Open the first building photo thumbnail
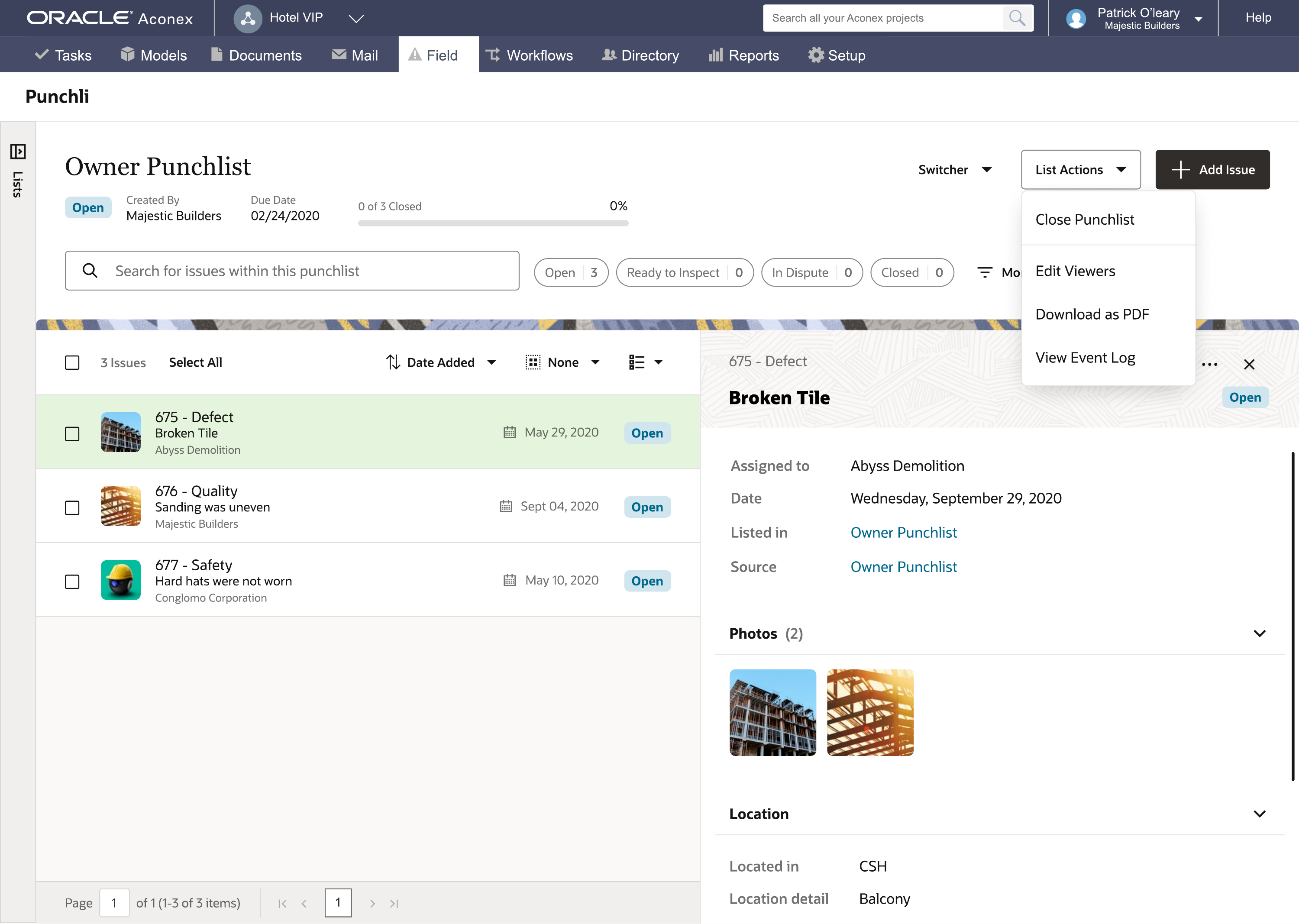Image resolution: width=1299 pixels, height=924 pixels. click(x=772, y=712)
